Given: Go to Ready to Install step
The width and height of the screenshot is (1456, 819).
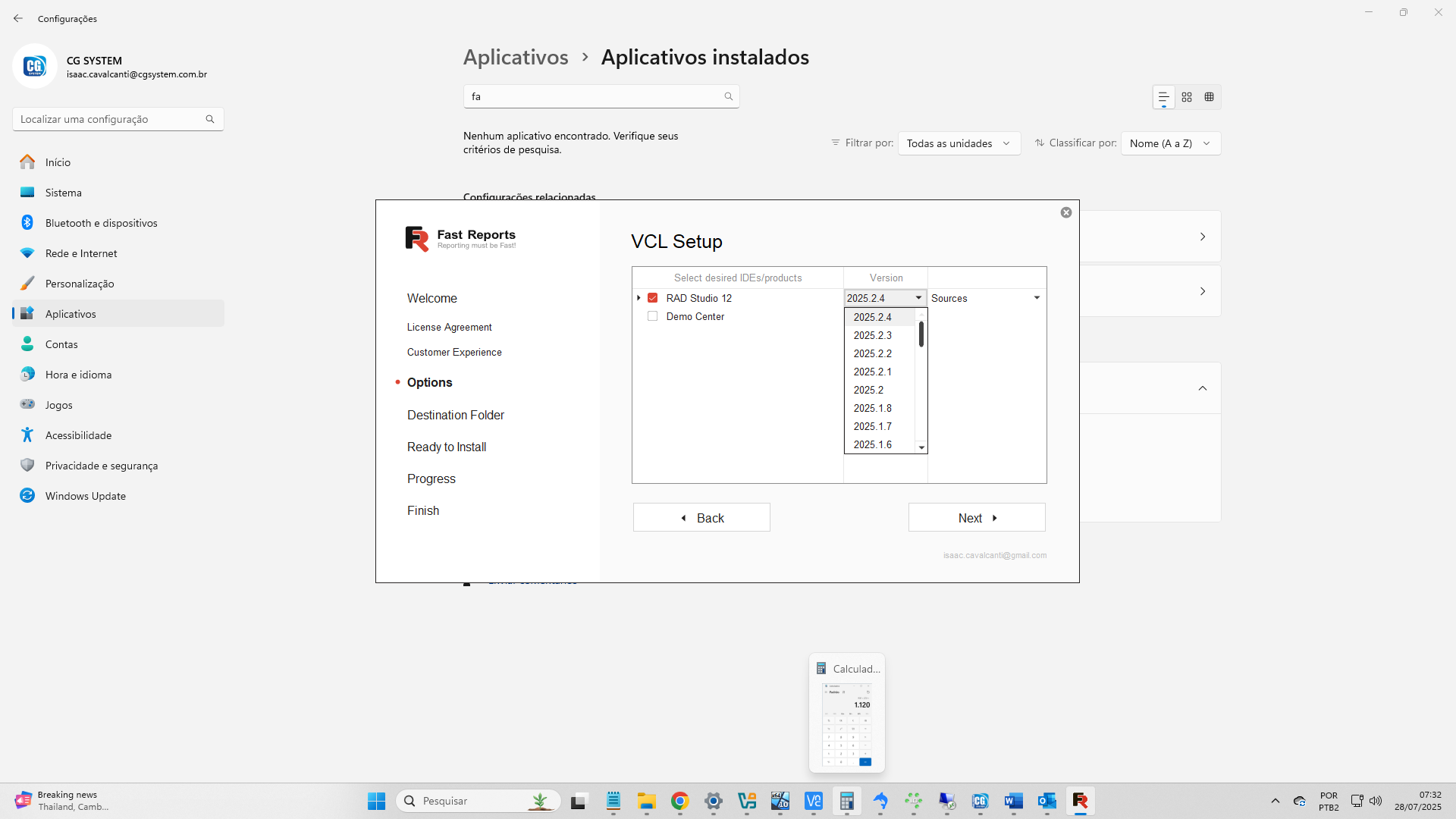Looking at the screenshot, I should [x=446, y=447].
